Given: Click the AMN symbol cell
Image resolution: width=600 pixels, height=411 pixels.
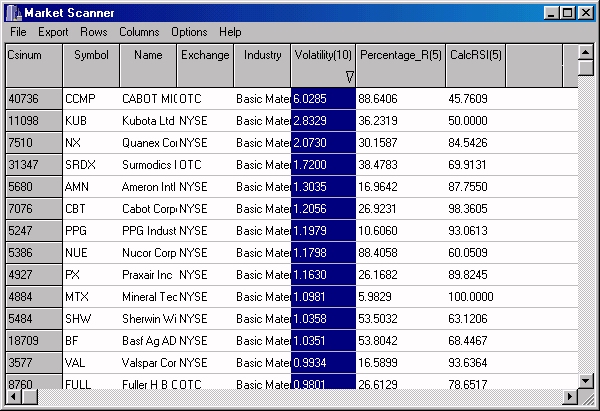Looking at the screenshot, I should pyautogui.click(x=91, y=187).
